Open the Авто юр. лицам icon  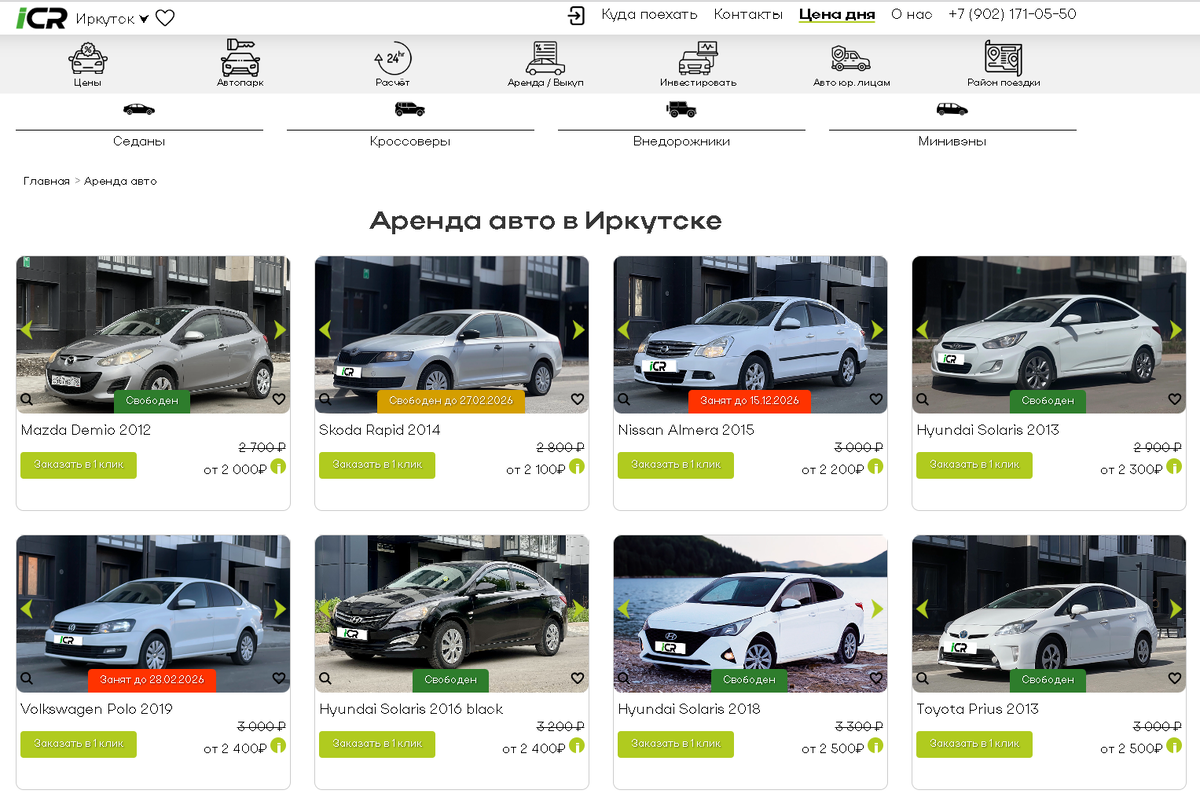tap(851, 58)
